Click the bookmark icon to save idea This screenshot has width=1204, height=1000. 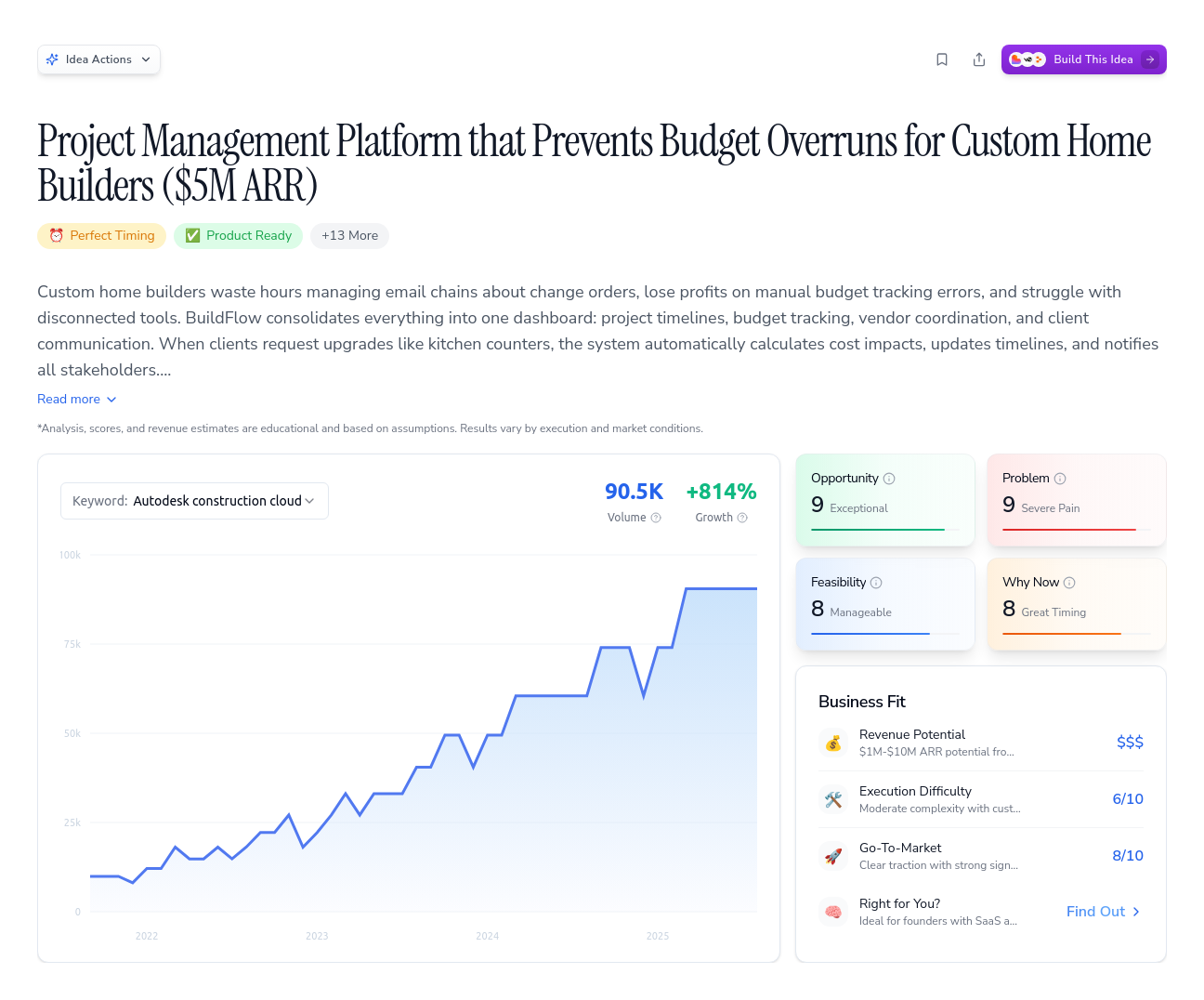[x=942, y=59]
